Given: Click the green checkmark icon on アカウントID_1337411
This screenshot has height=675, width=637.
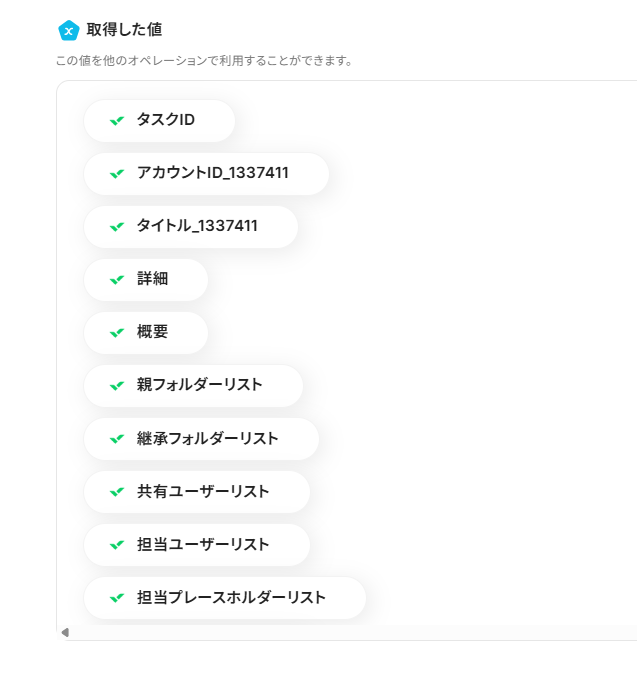Looking at the screenshot, I should [117, 174].
